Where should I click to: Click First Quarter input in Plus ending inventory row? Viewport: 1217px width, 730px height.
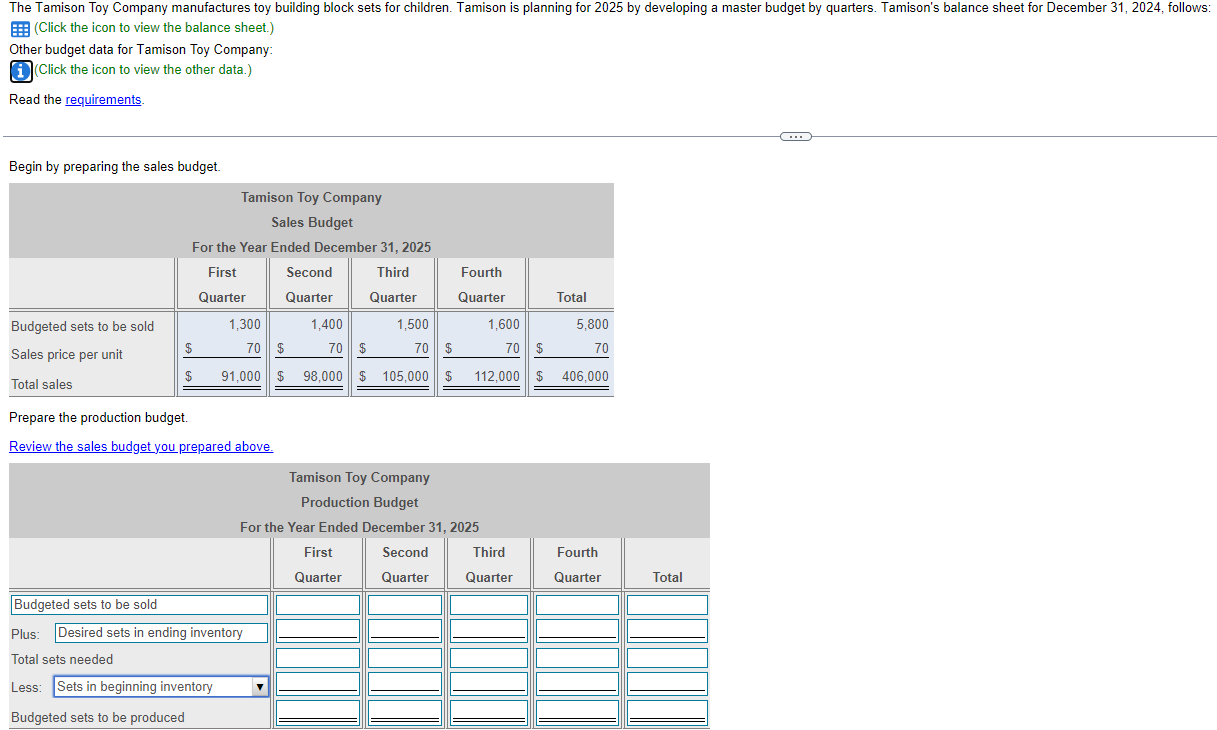click(x=318, y=630)
